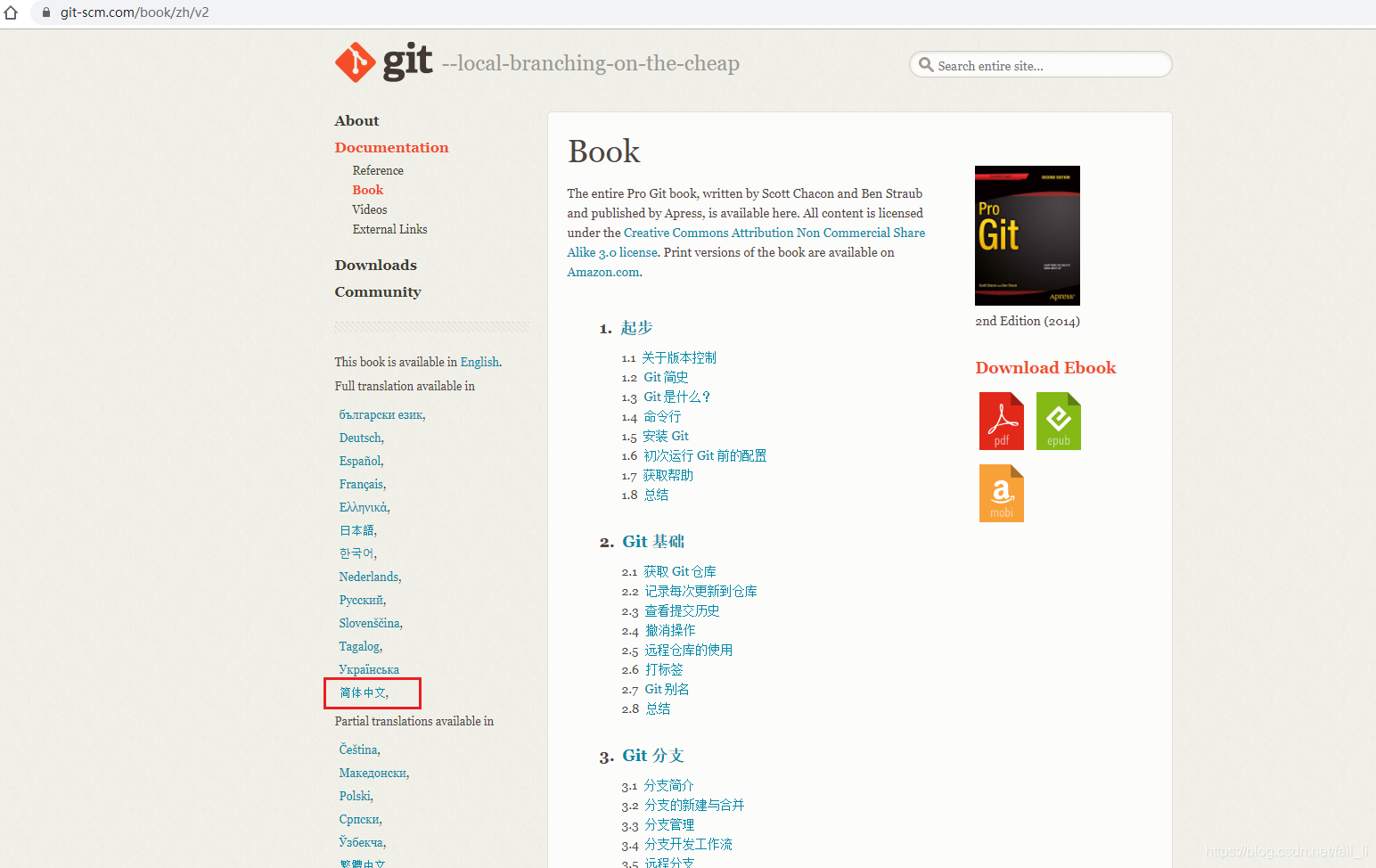Open section 2.1 获取 Git 仓库
The width and height of the screenshot is (1376, 868).
point(680,571)
